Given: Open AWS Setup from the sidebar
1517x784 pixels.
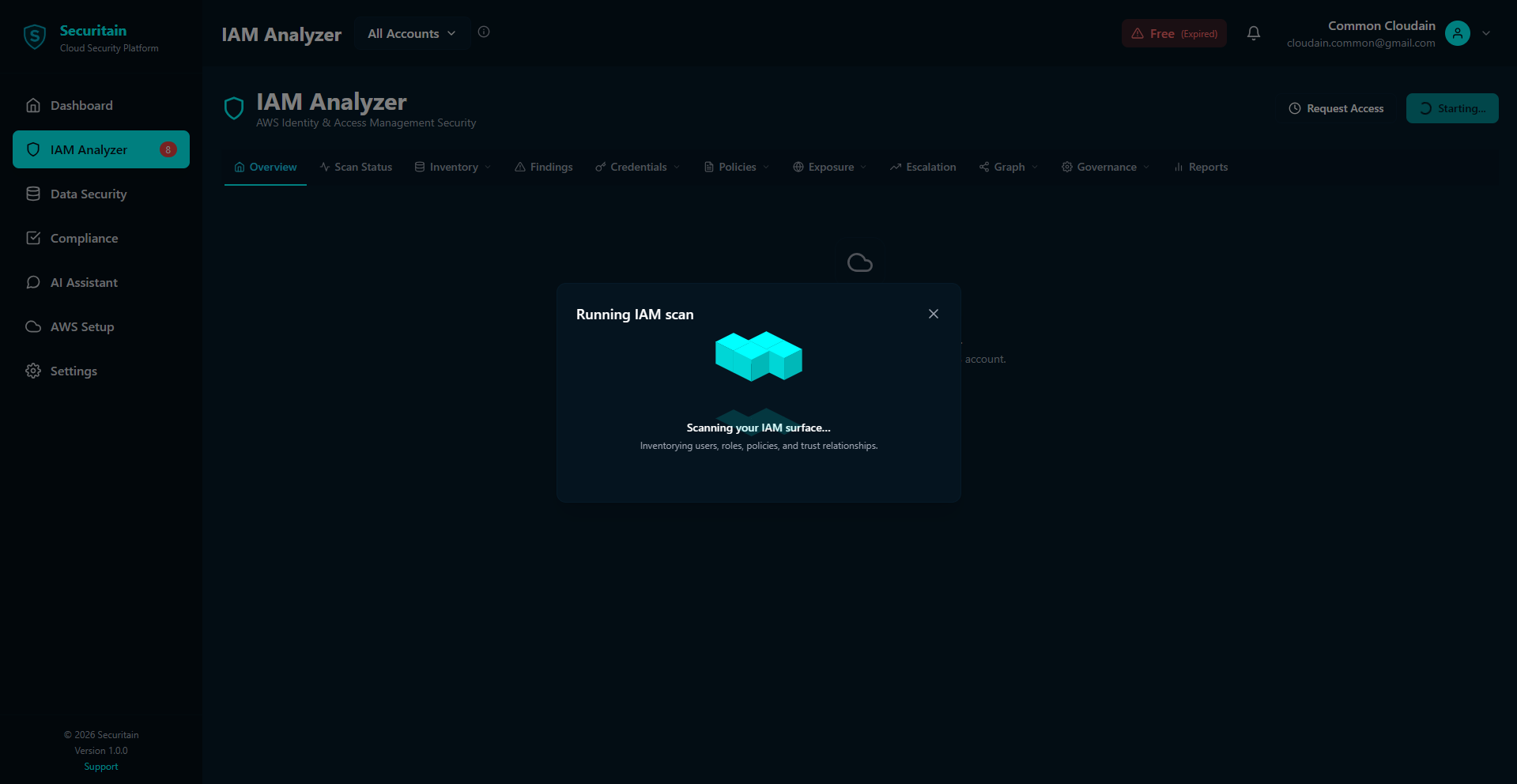Looking at the screenshot, I should click(101, 326).
